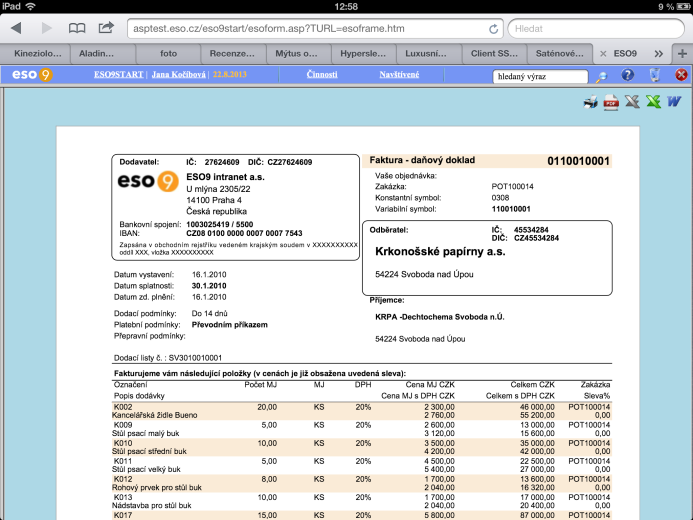The image size is (693, 520).
Task: Click variabilní symbol 110010001
Action: coord(511,209)
